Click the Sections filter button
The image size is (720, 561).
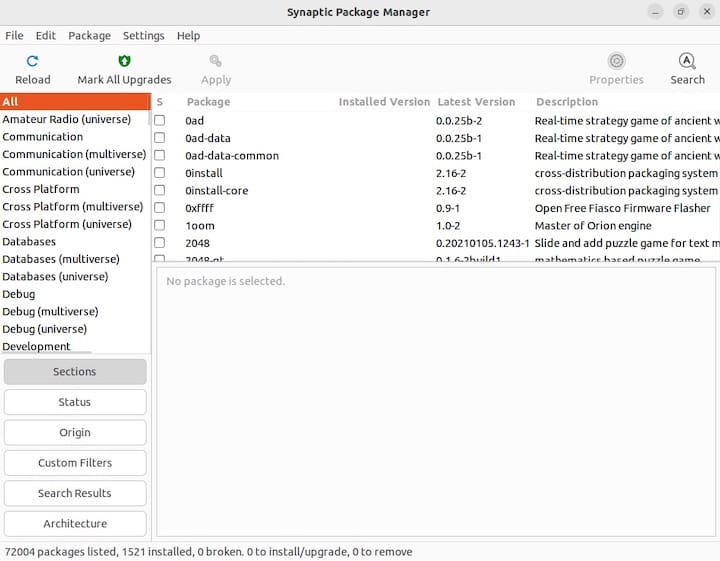pyautogui.click(x=75, y=371)
